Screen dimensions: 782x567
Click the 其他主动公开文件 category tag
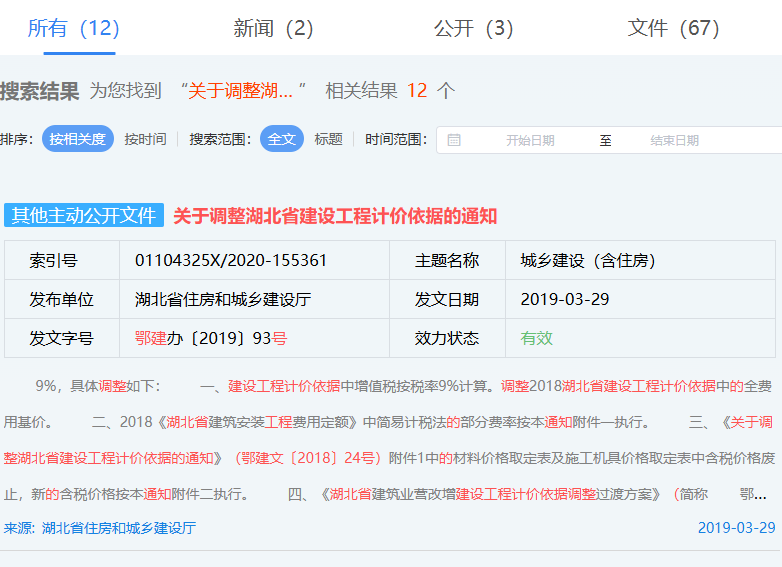coord(84,216)
